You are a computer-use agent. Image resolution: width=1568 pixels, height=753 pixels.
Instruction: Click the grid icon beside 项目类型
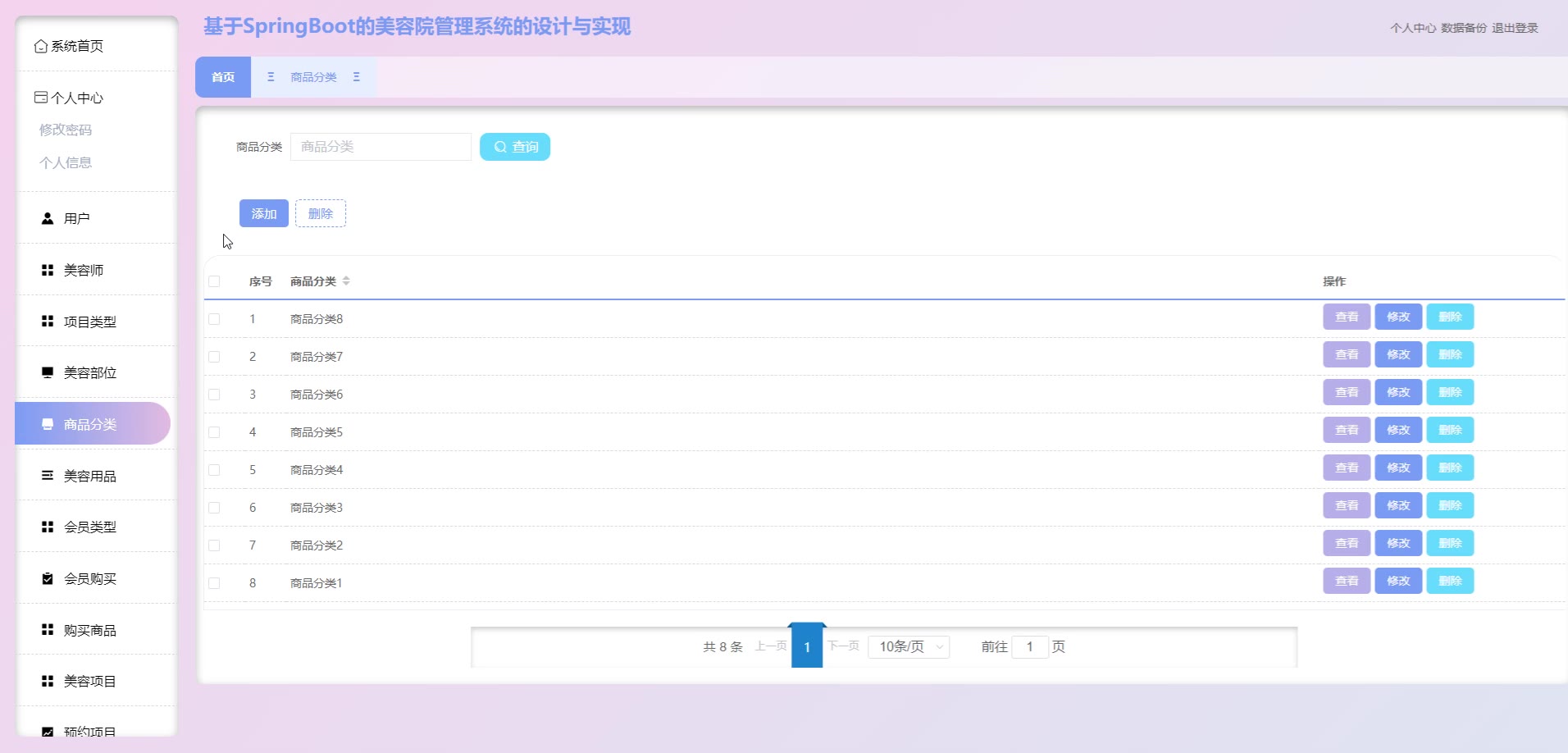48,322
